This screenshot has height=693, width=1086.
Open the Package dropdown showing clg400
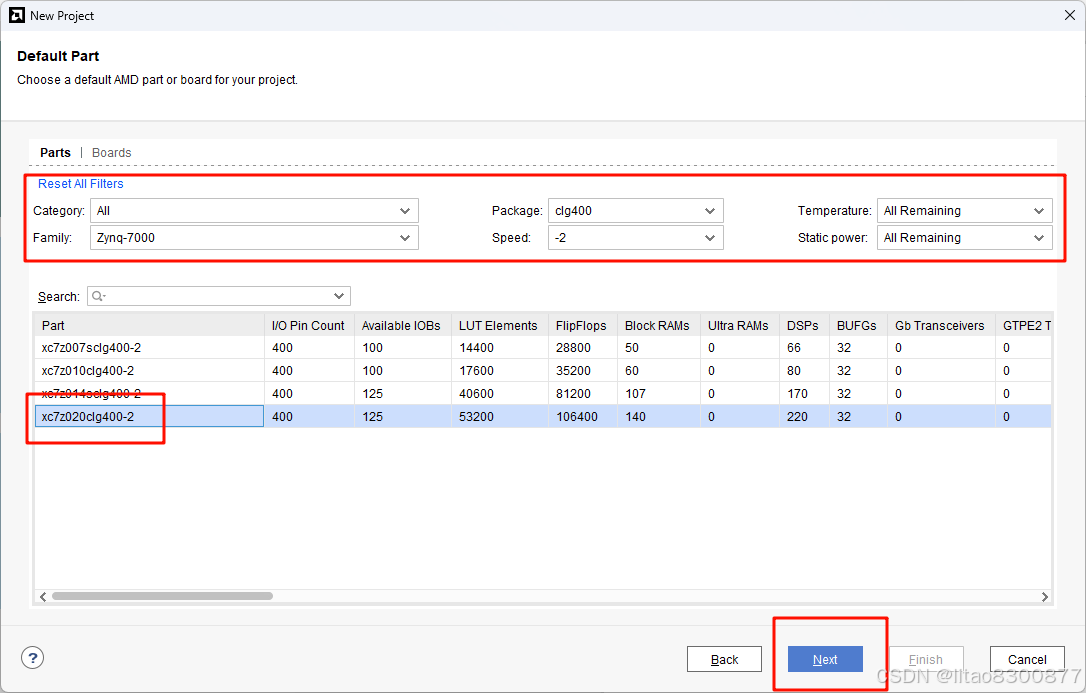[636, 210]
